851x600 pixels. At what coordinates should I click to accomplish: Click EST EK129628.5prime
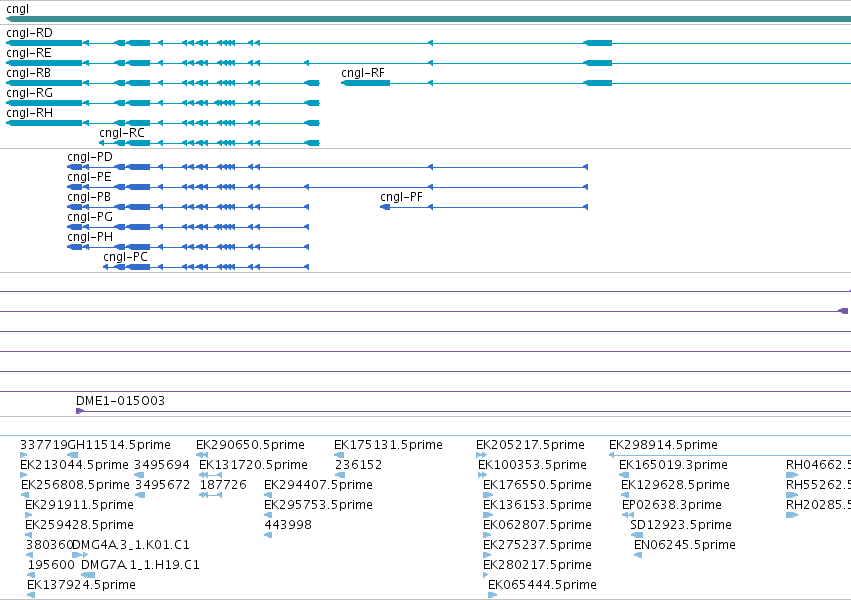point(675,485)
